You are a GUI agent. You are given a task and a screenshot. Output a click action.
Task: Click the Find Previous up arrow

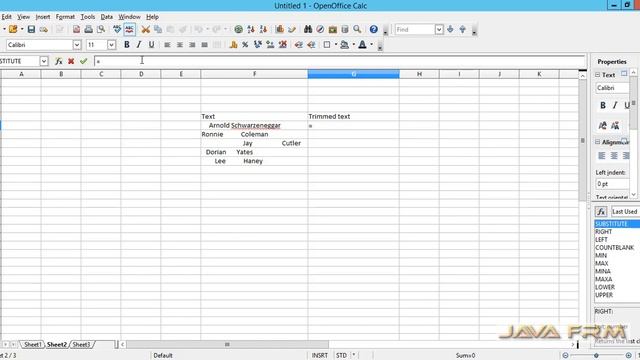pos(462,29)
